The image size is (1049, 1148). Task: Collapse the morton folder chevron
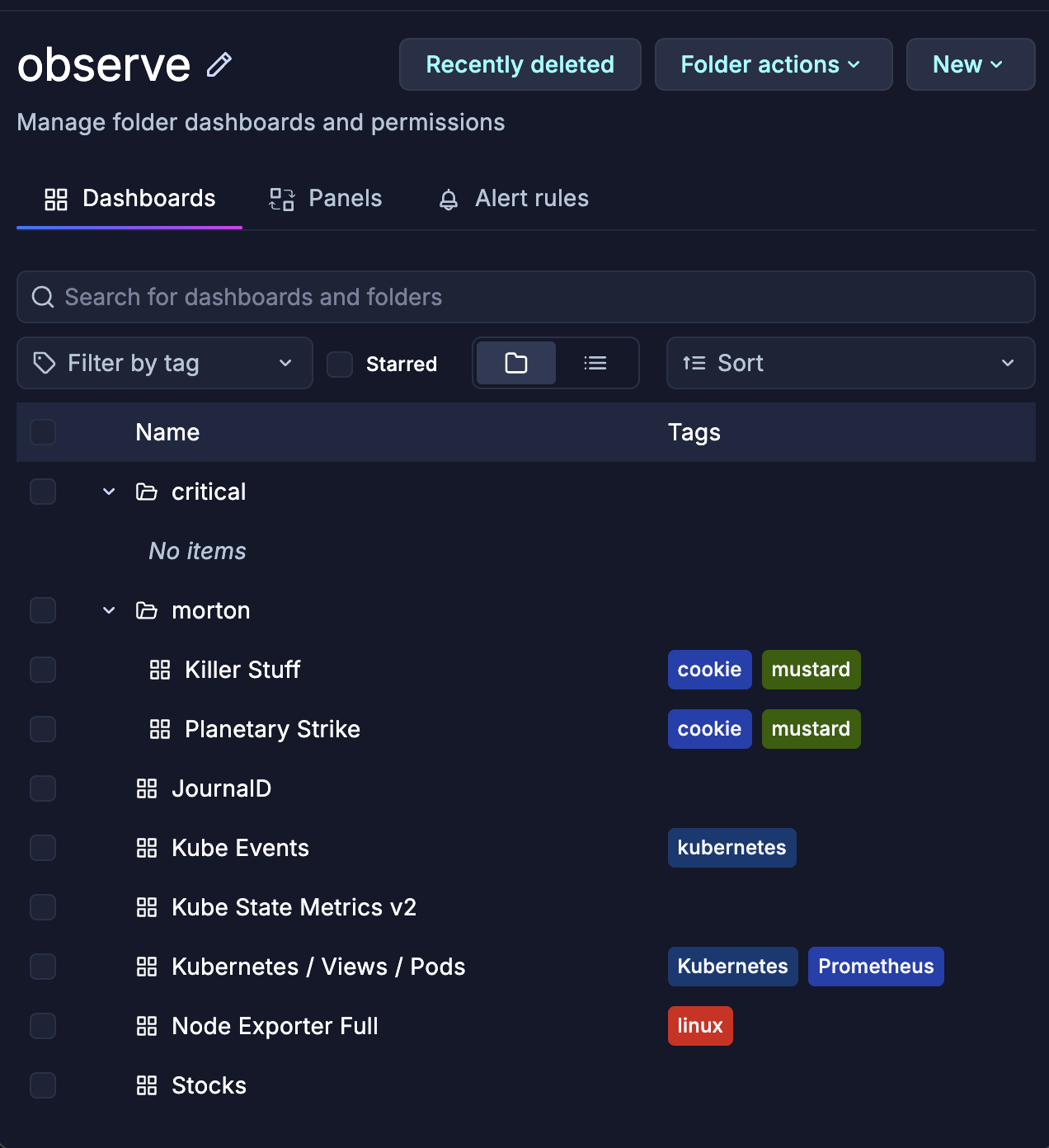[109, 610]
